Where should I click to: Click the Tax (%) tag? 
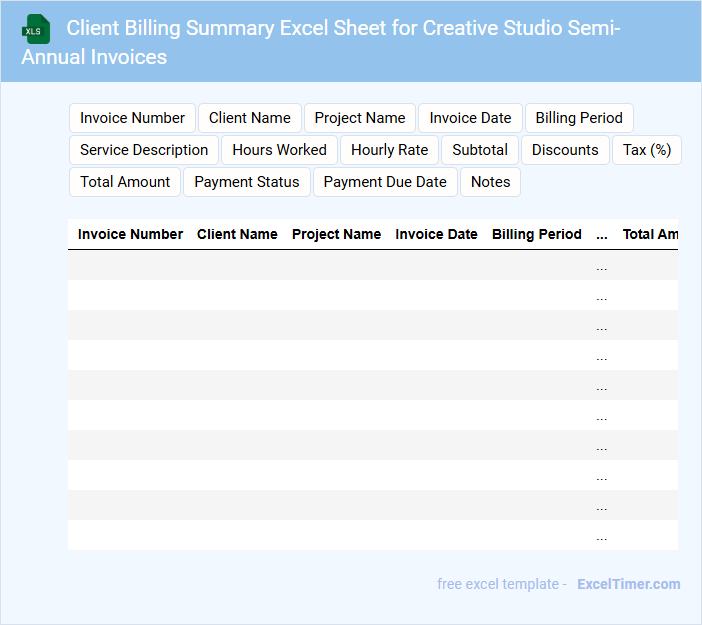click(646, 150)
